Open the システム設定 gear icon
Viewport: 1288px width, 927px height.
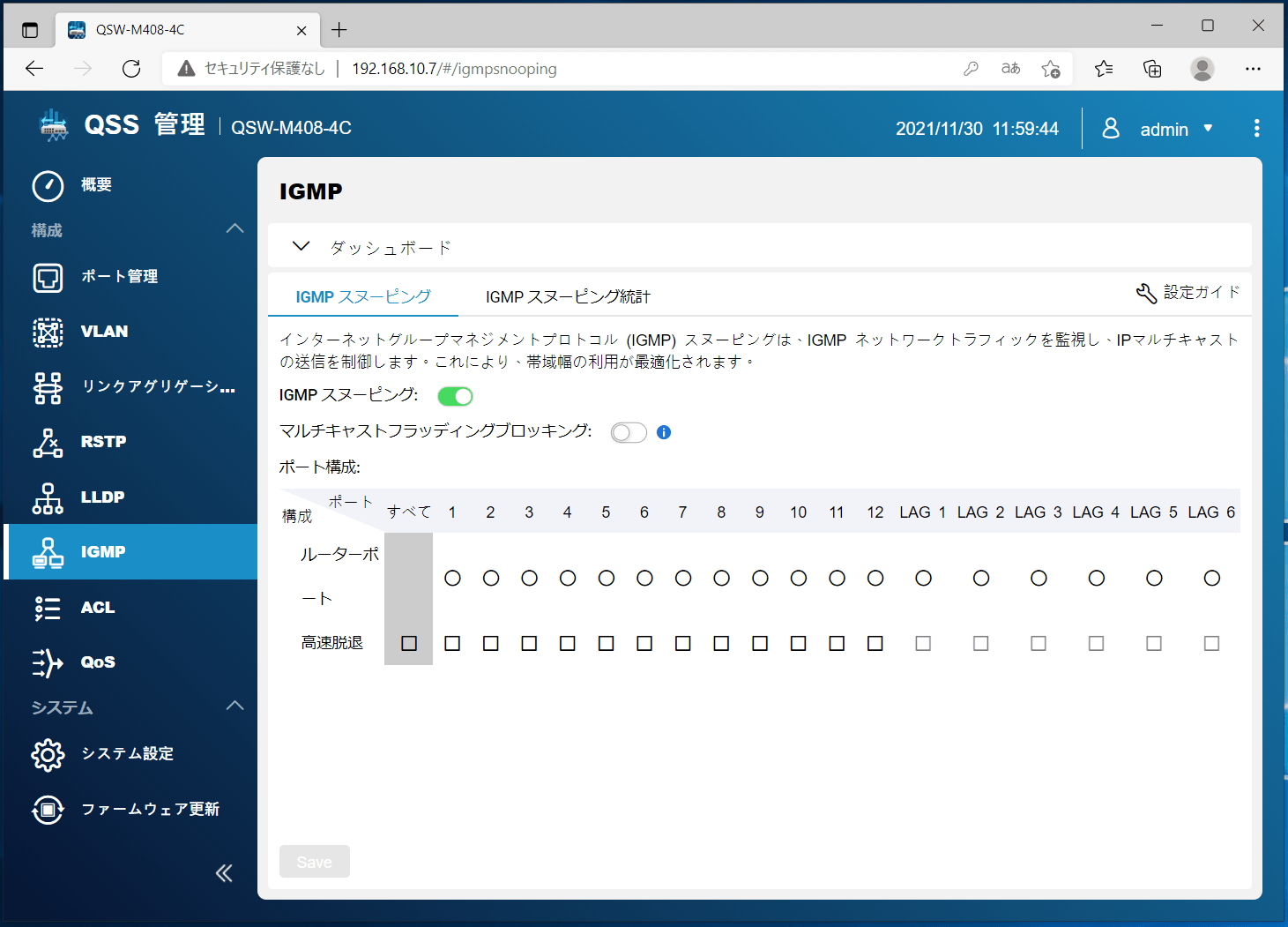[x=48, y=754]
